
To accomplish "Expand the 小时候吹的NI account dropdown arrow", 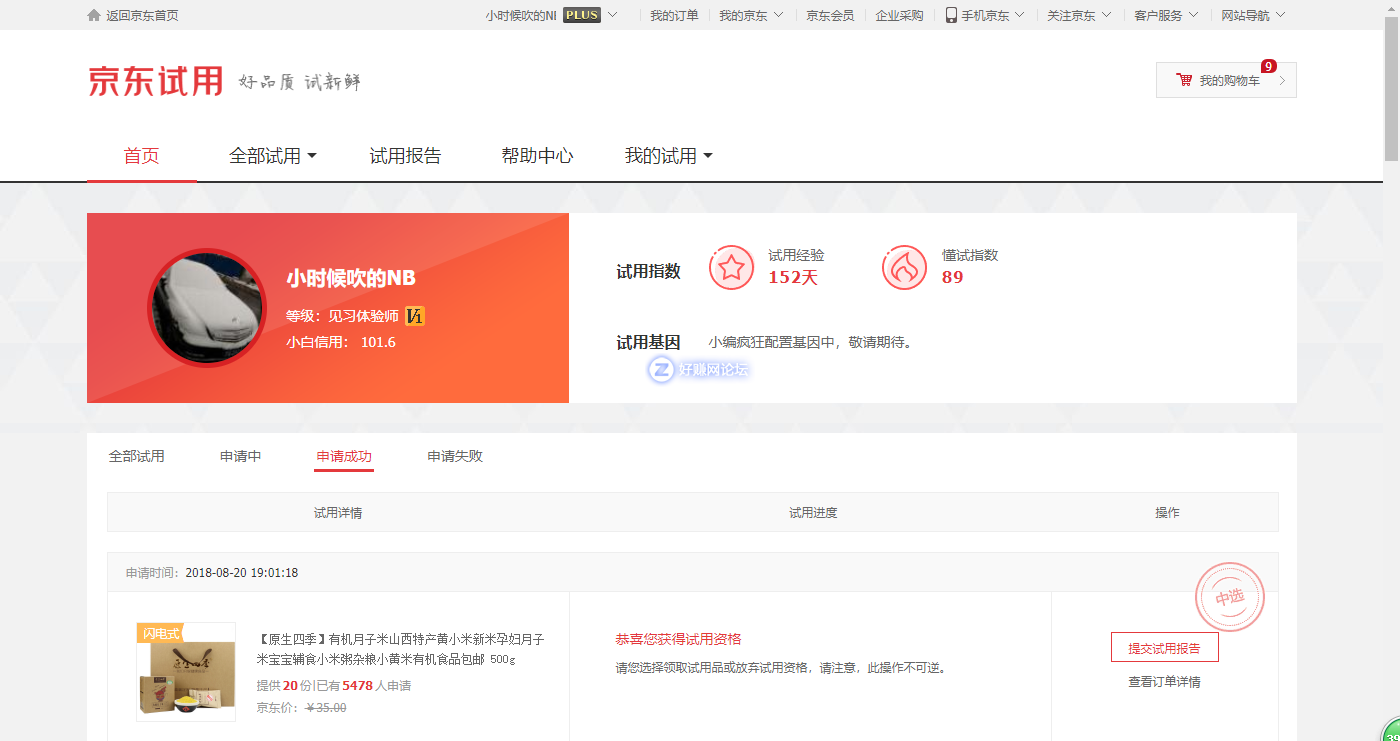I will (x=613, y=15).
